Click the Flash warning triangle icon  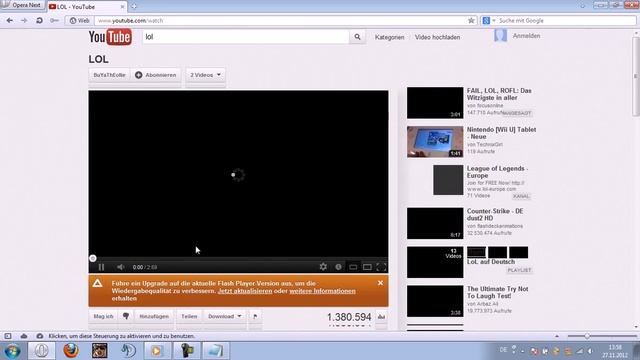pyautogui.click(x=97, y=283)
